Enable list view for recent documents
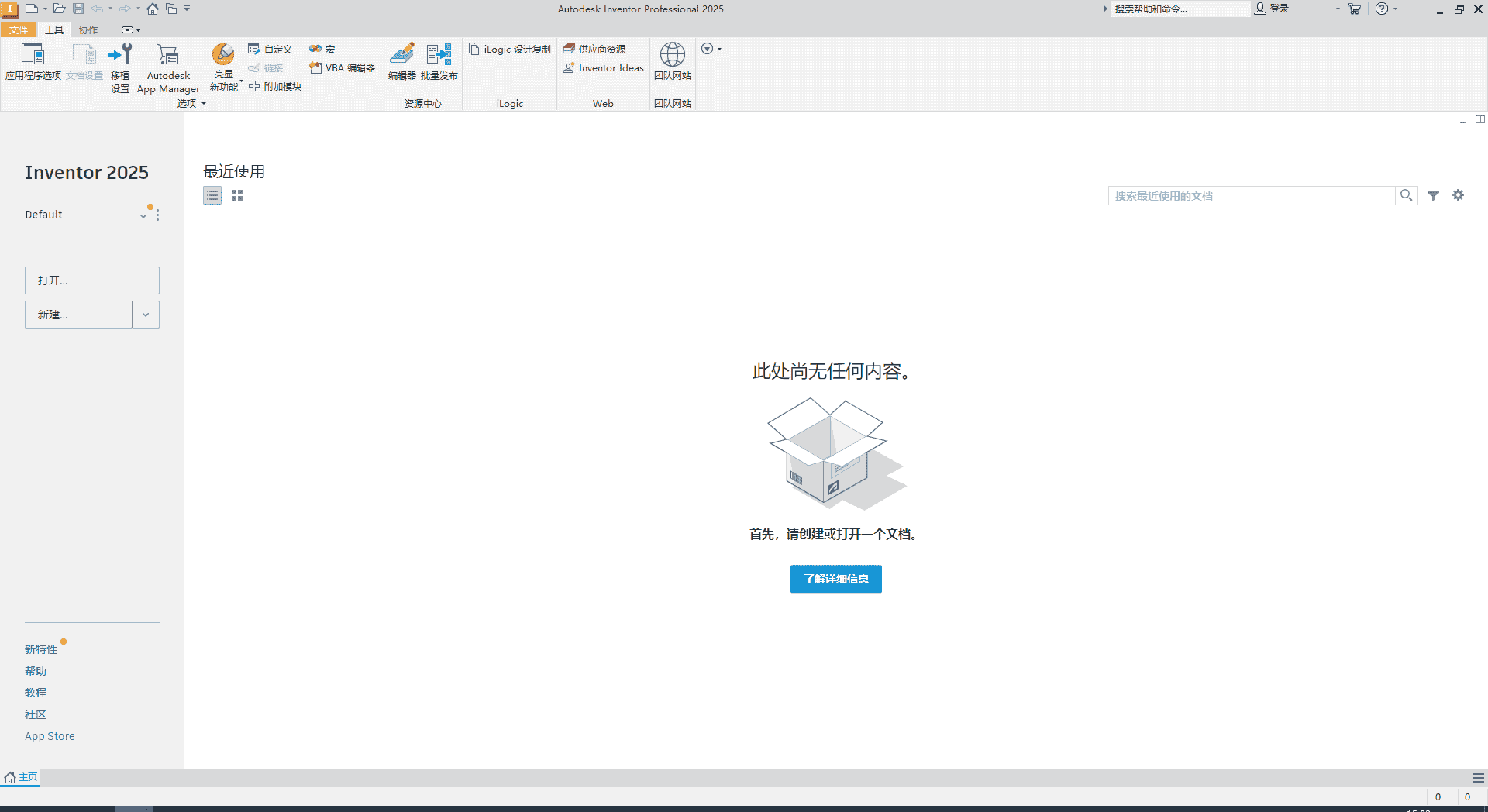 [x=212, y=195]
